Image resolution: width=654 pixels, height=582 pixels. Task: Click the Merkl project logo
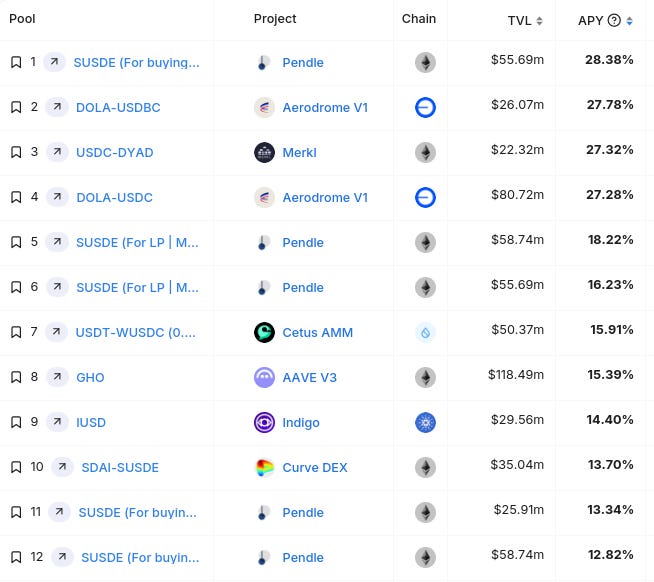point(264,152)
